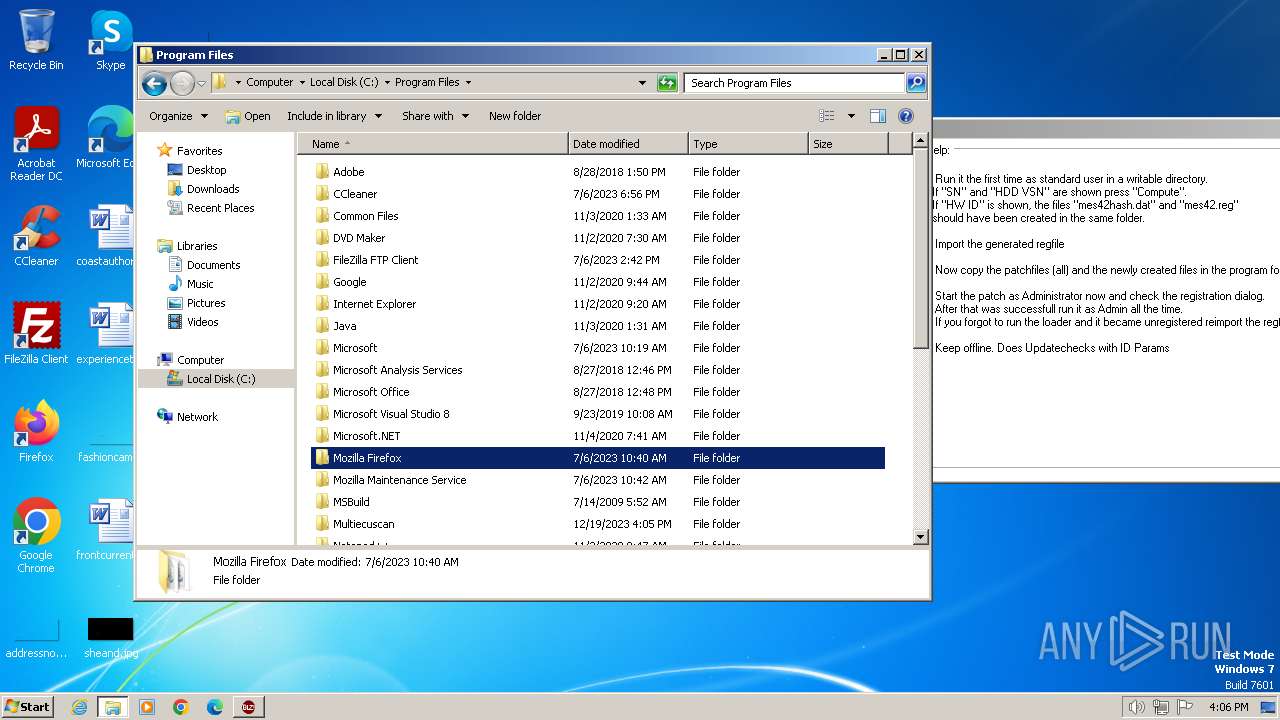Click the Forward navigation arrow in Explorer
This screenshot has height=720, width=1280.
pyautogui.click(x=182, y=83)
